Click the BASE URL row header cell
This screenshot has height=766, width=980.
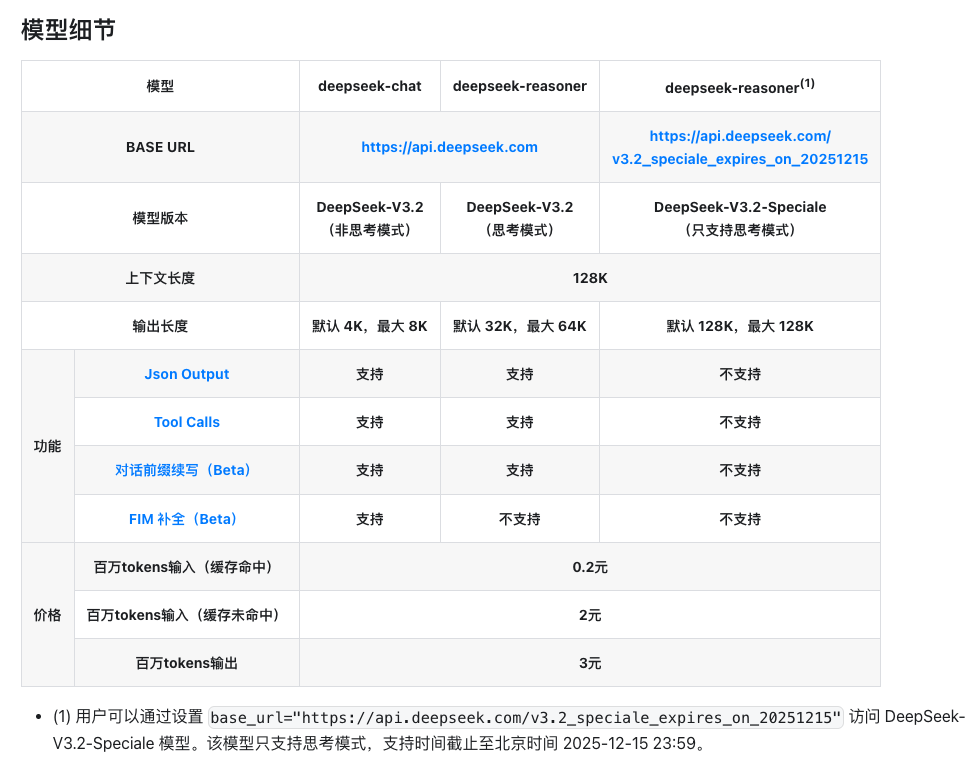159,147
